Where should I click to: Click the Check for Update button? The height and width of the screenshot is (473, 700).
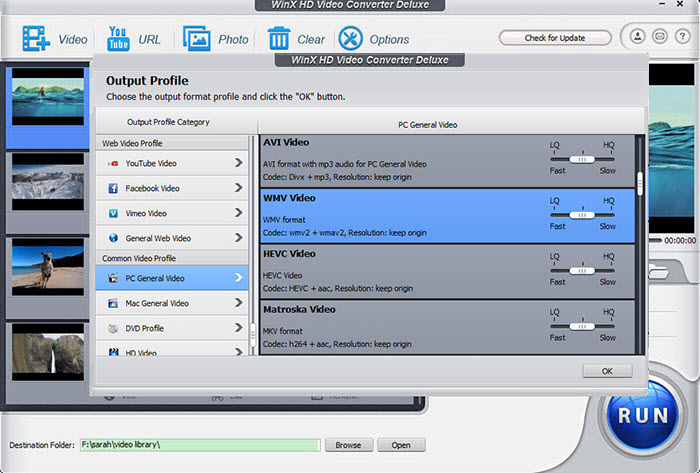[555, 38]
